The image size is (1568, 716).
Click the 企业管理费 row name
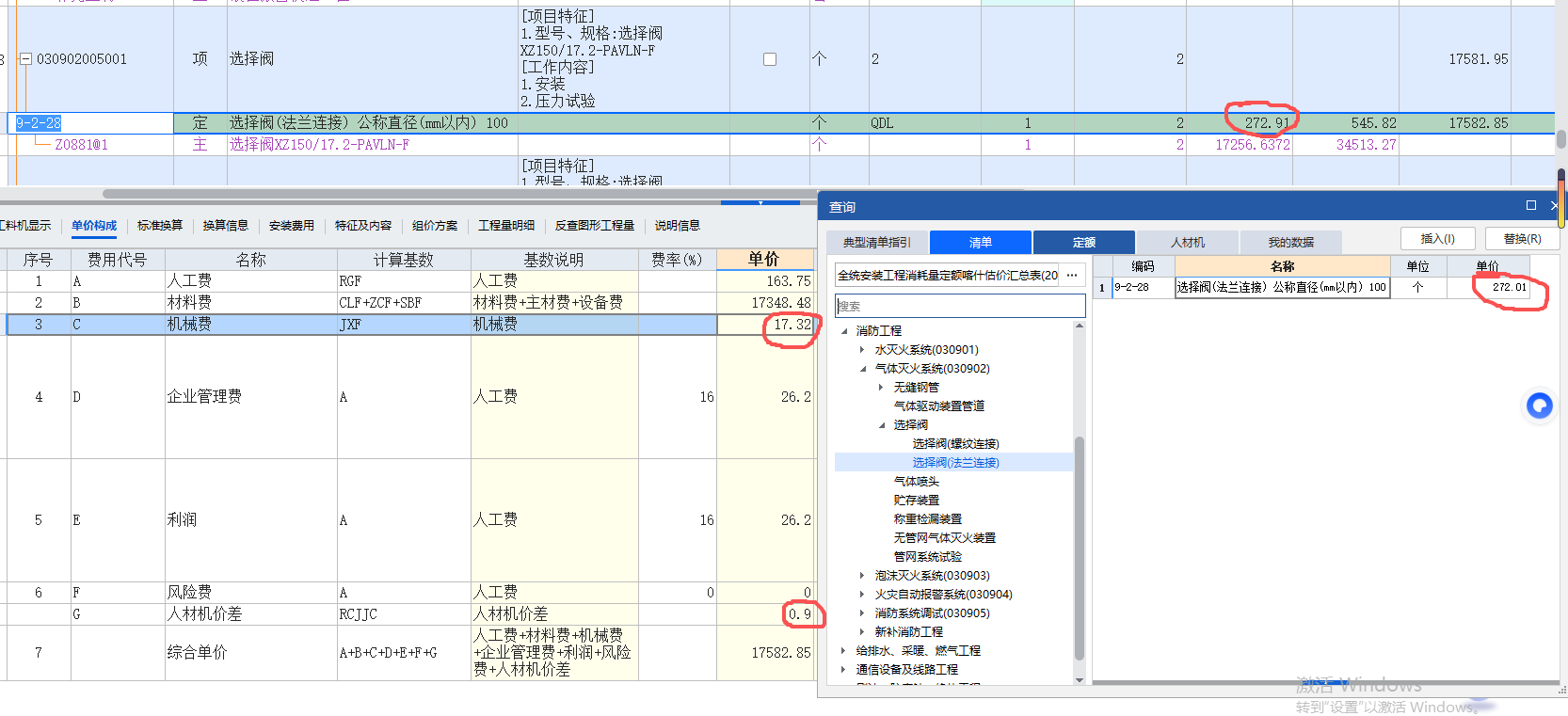click(204, 397)
